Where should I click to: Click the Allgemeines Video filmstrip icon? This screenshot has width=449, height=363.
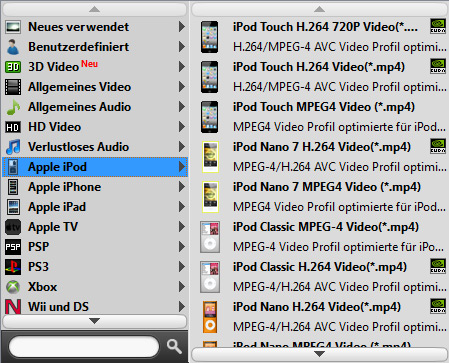[13, 87]
